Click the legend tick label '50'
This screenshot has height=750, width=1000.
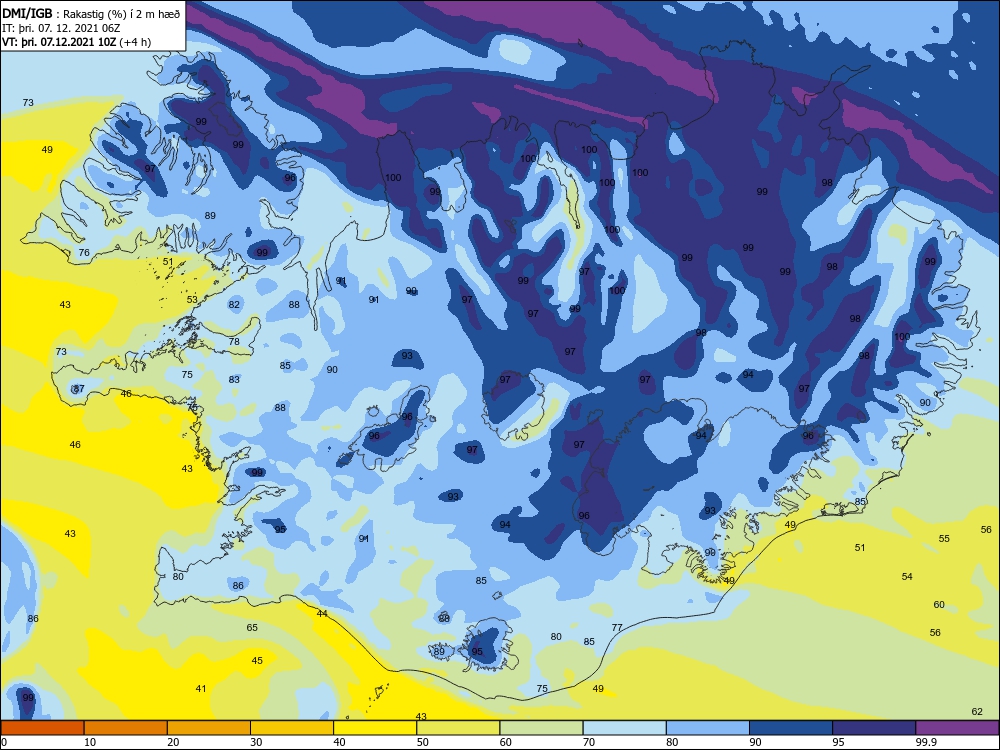point(423,742)
